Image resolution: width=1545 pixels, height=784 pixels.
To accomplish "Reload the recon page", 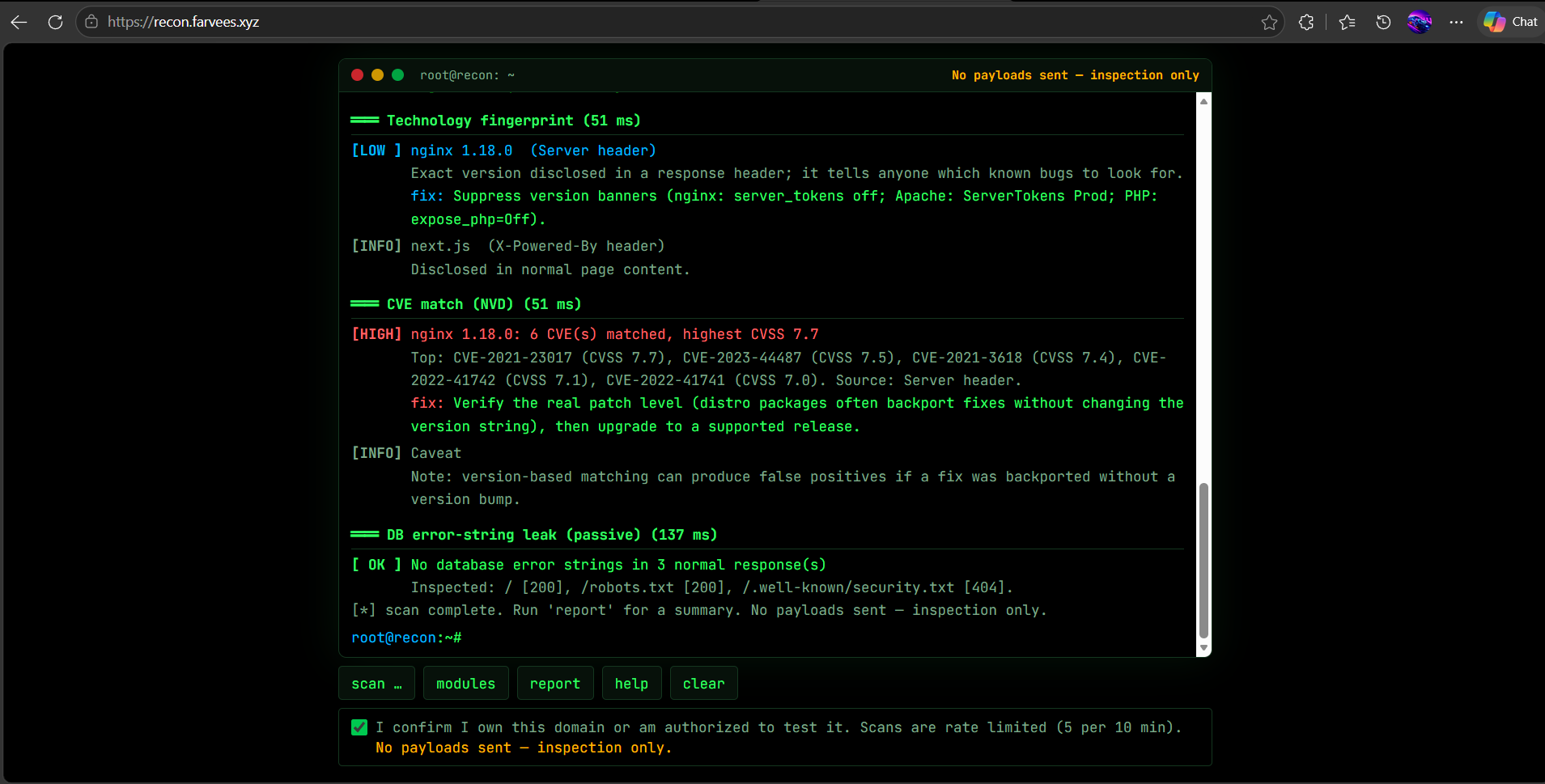I will pyautogui.click(x=55, y=22).
